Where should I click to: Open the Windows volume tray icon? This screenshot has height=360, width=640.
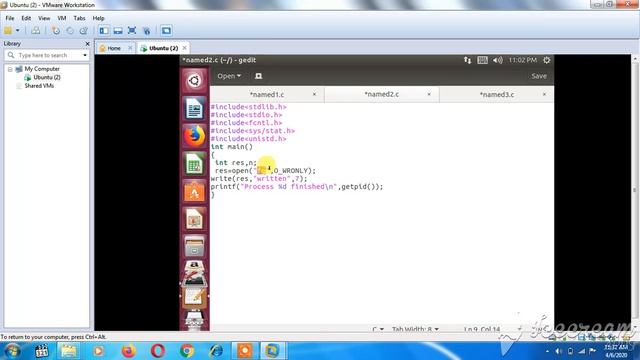(558, 351)
